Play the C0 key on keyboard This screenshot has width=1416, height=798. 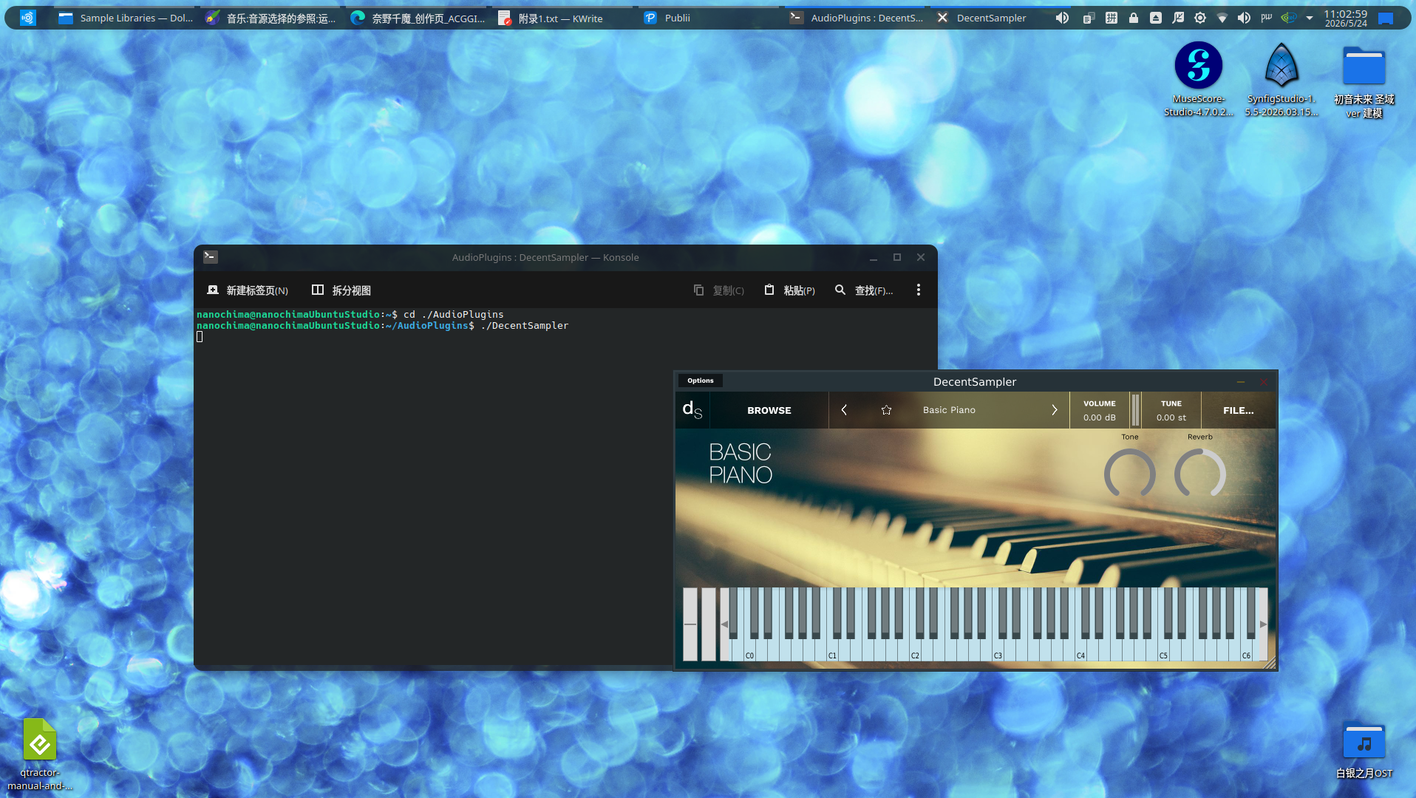click(749, 650)
